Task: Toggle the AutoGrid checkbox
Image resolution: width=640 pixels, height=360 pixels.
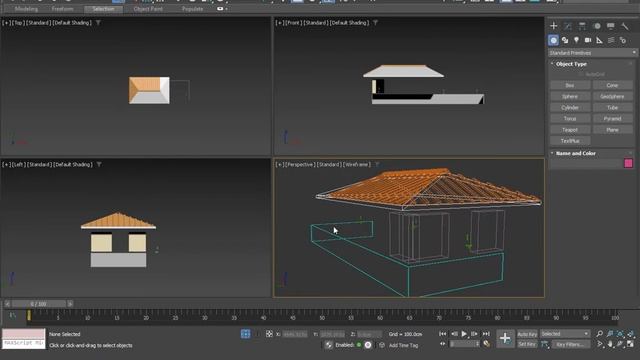Action: coord(582,74)
